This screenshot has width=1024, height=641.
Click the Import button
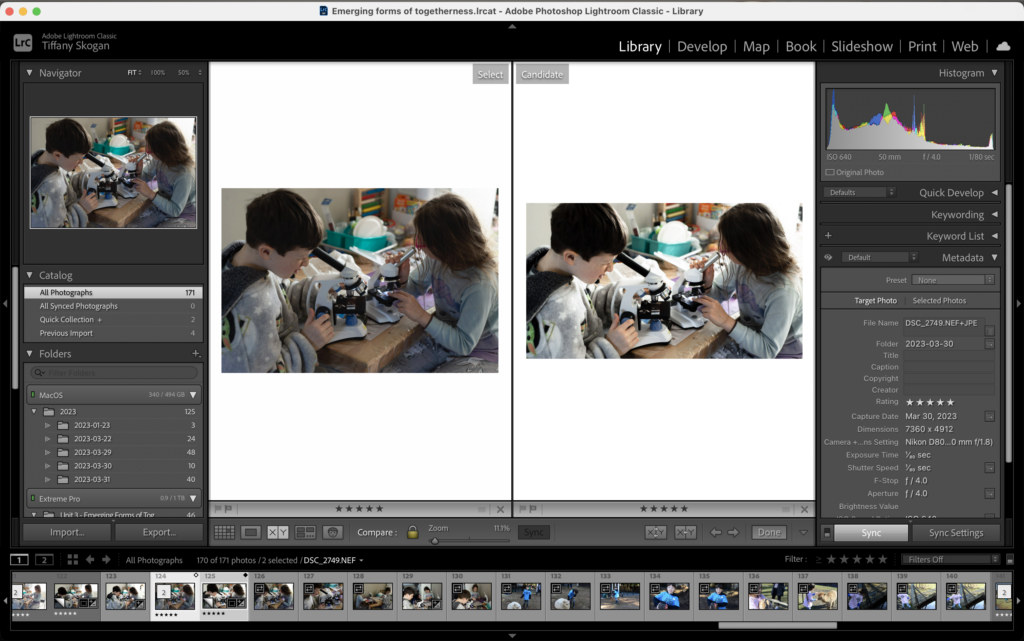pos(67,533)
